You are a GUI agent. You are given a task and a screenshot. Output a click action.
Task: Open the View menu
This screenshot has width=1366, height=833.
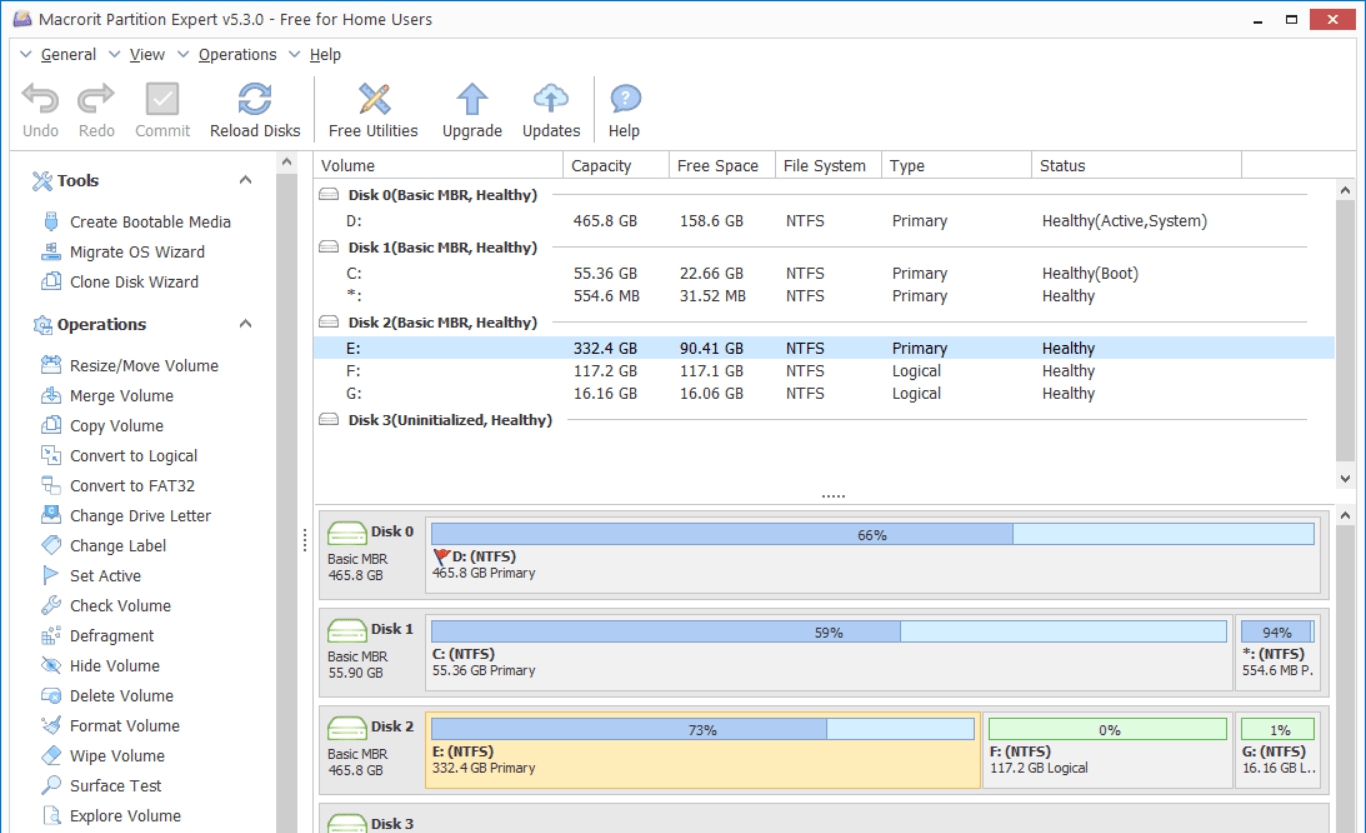147,54
